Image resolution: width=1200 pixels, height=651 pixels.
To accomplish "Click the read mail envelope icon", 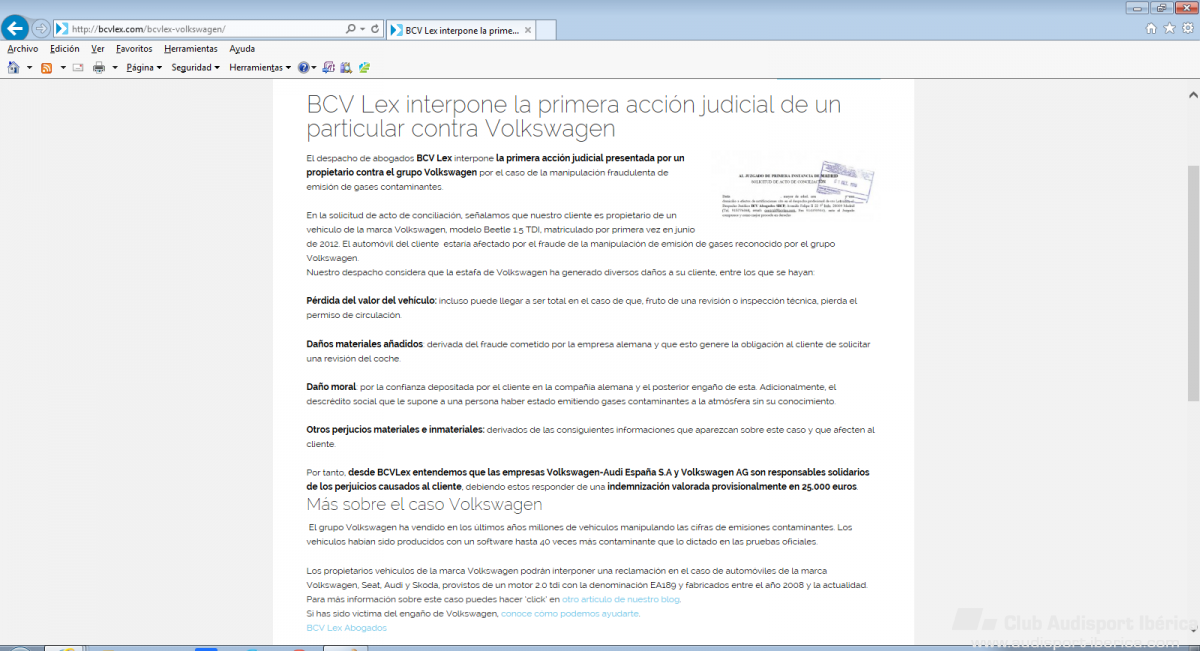I will tap(78, 68).
